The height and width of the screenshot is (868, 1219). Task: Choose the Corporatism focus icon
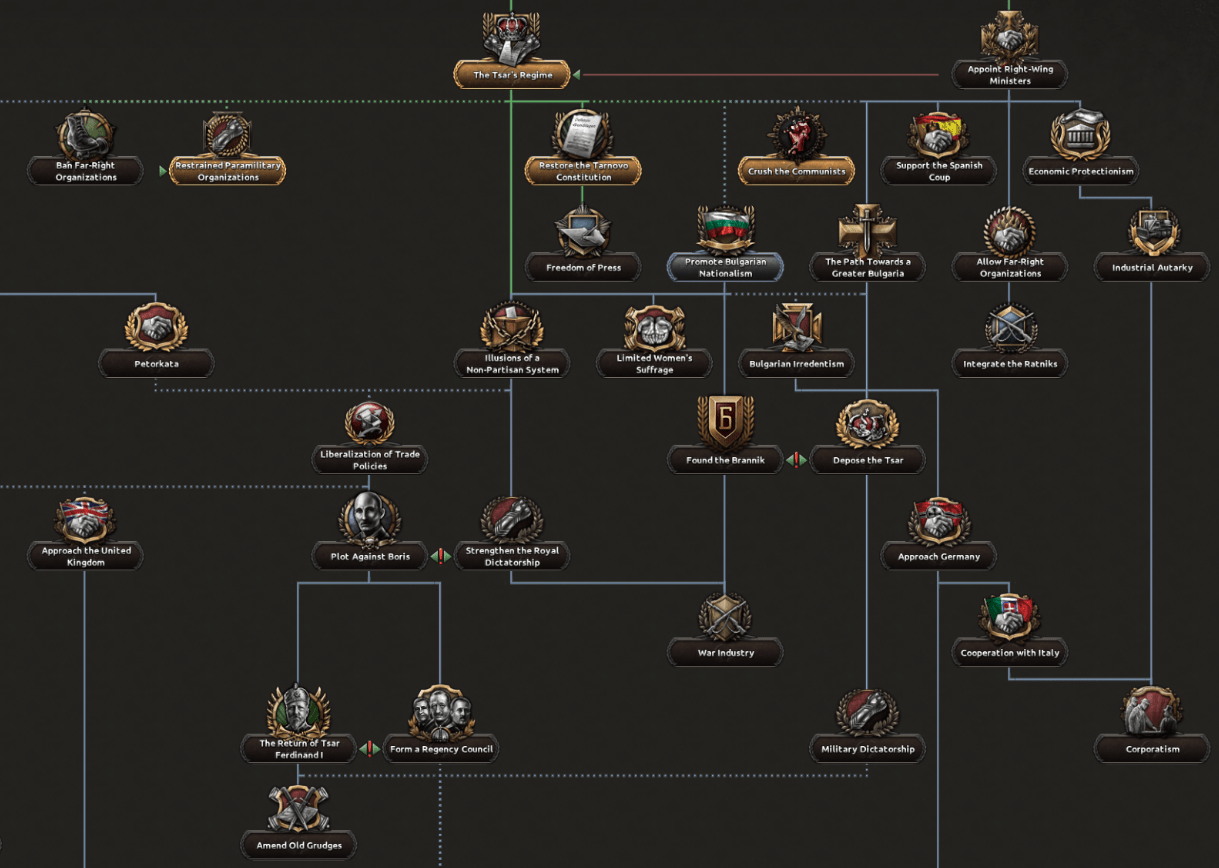click(x=1152, y=713)
